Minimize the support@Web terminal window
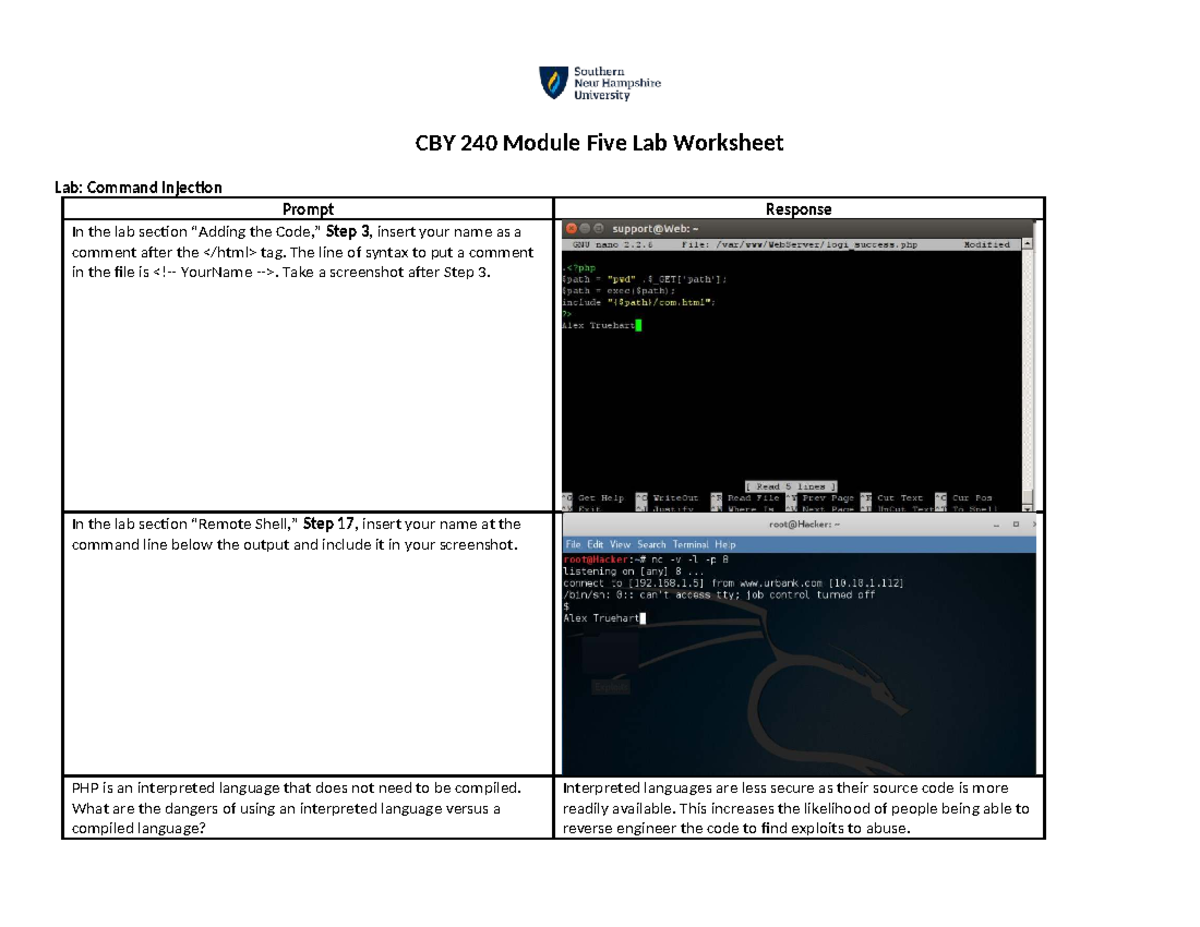Viewport: 1200px width, 927px height. click(x=584, y=226)
